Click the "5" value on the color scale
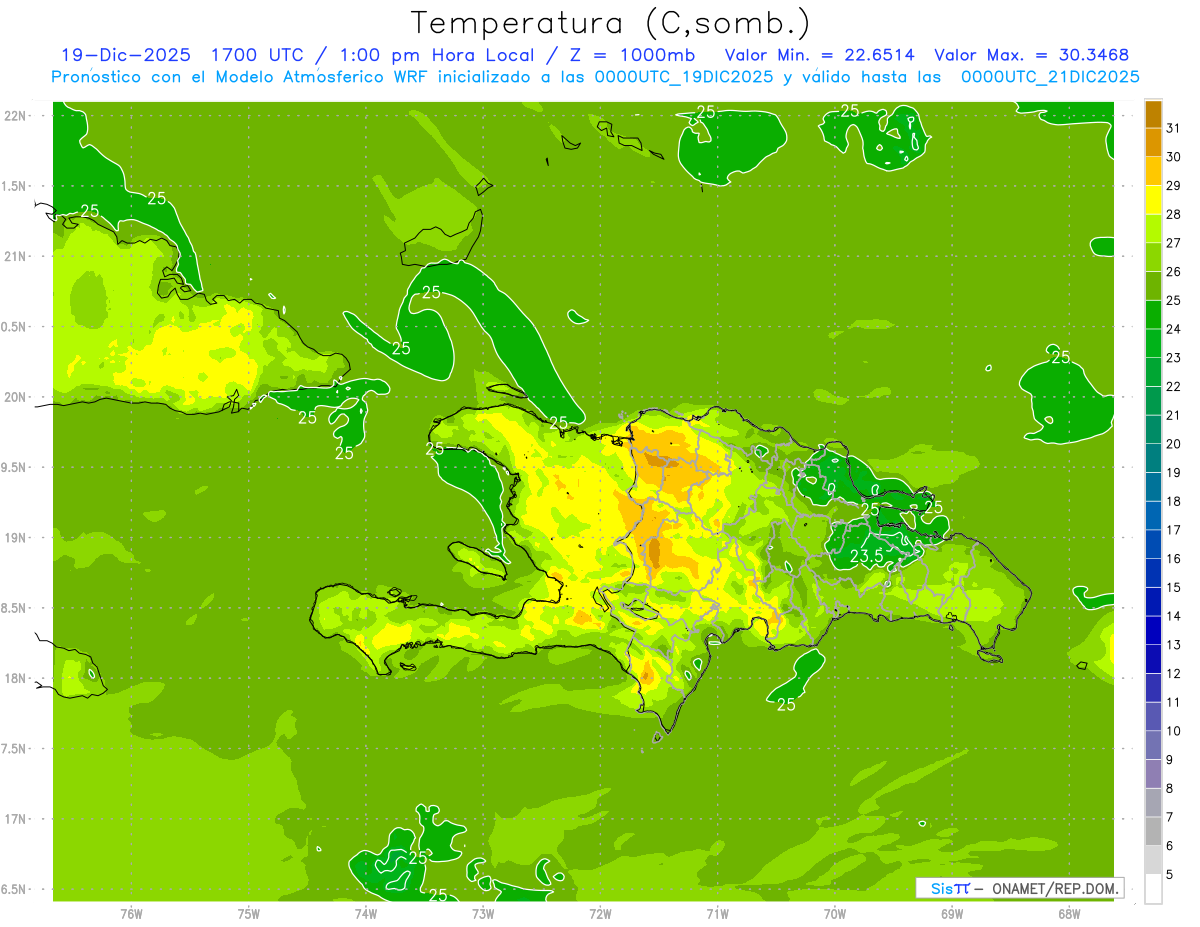The image size is (1200, 927). pos(1170,874)
